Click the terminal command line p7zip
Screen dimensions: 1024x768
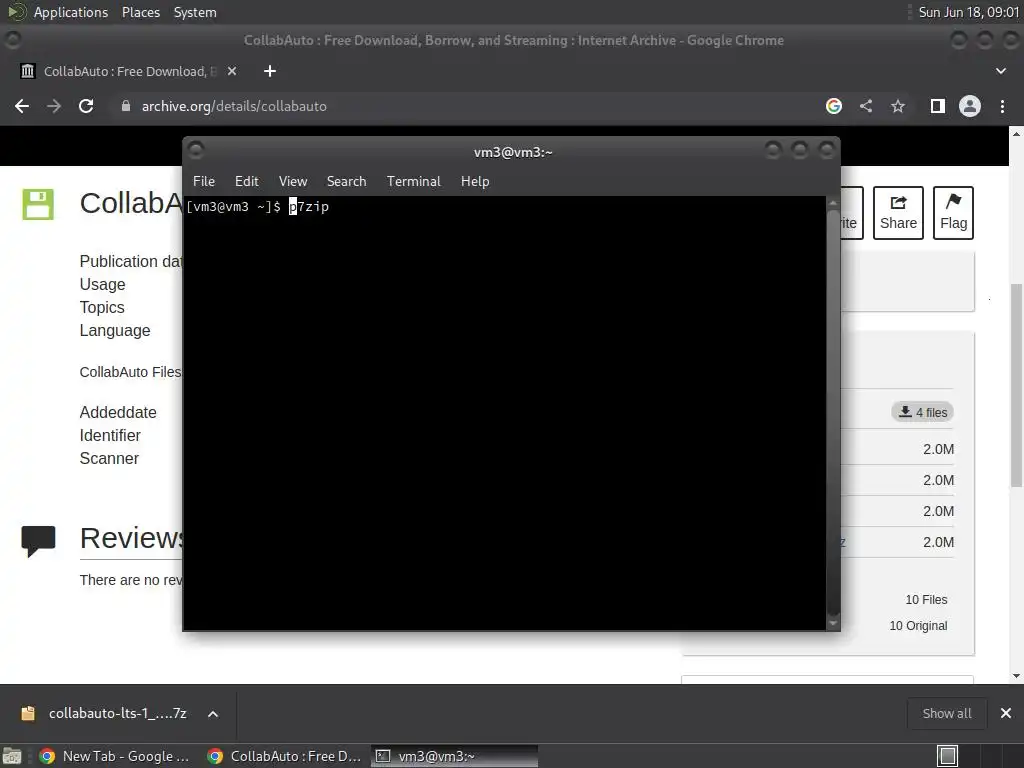(309, 207)
